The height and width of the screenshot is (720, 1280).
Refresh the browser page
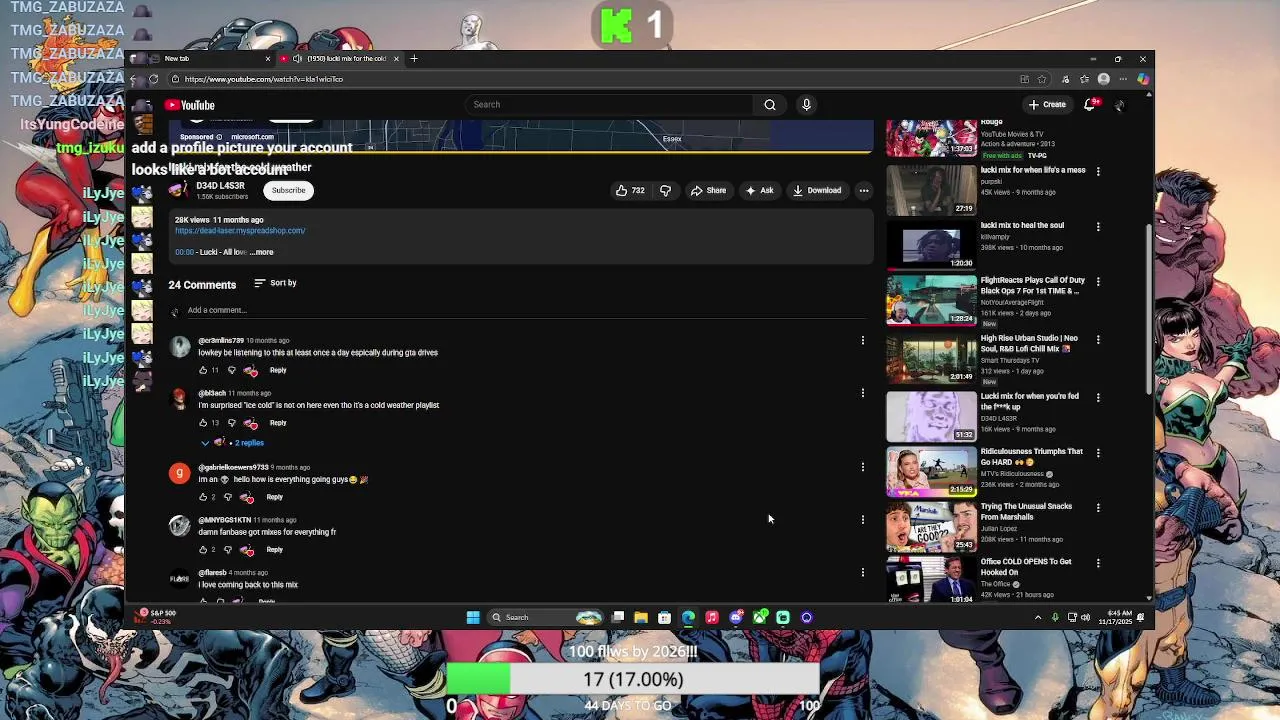(x=153, y=79)
